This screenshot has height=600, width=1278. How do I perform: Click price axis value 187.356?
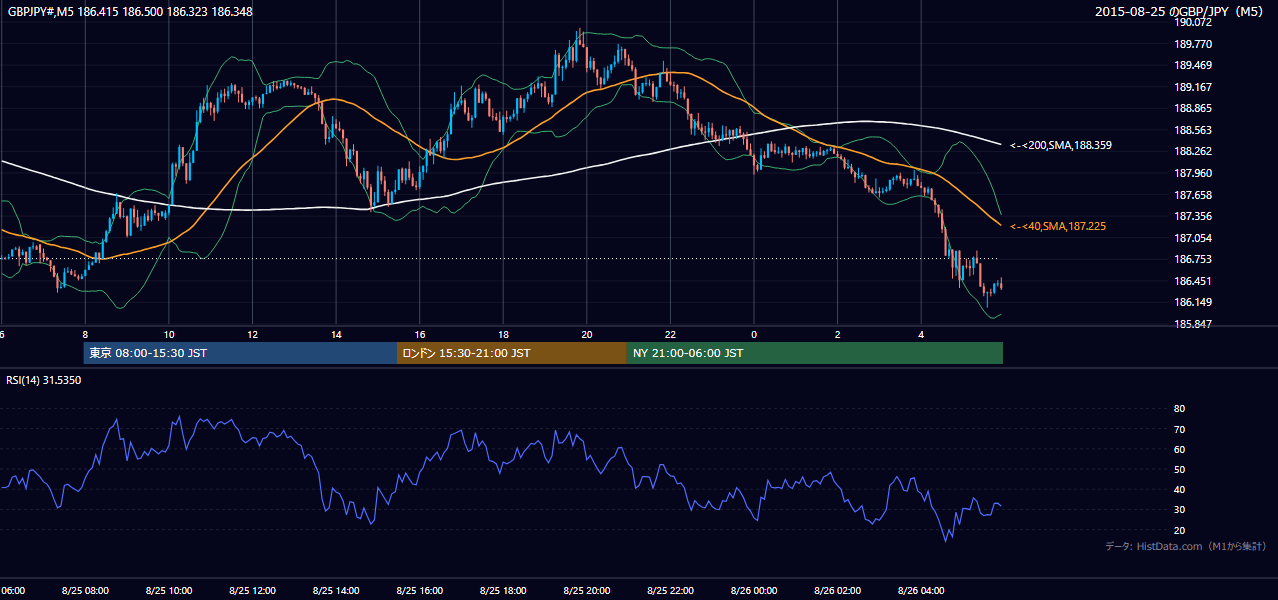tap(1192, 216)
